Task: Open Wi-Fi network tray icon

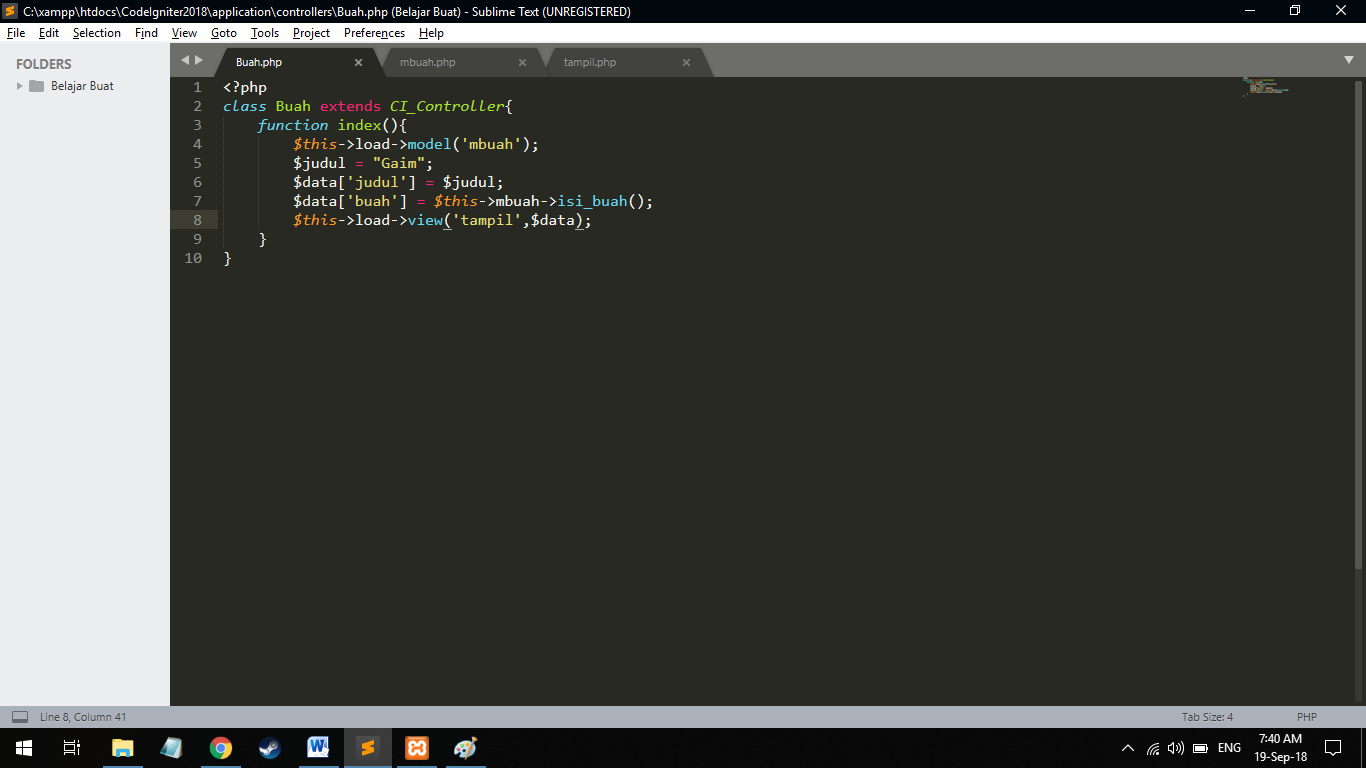Action: click(x=1153, y=748)
